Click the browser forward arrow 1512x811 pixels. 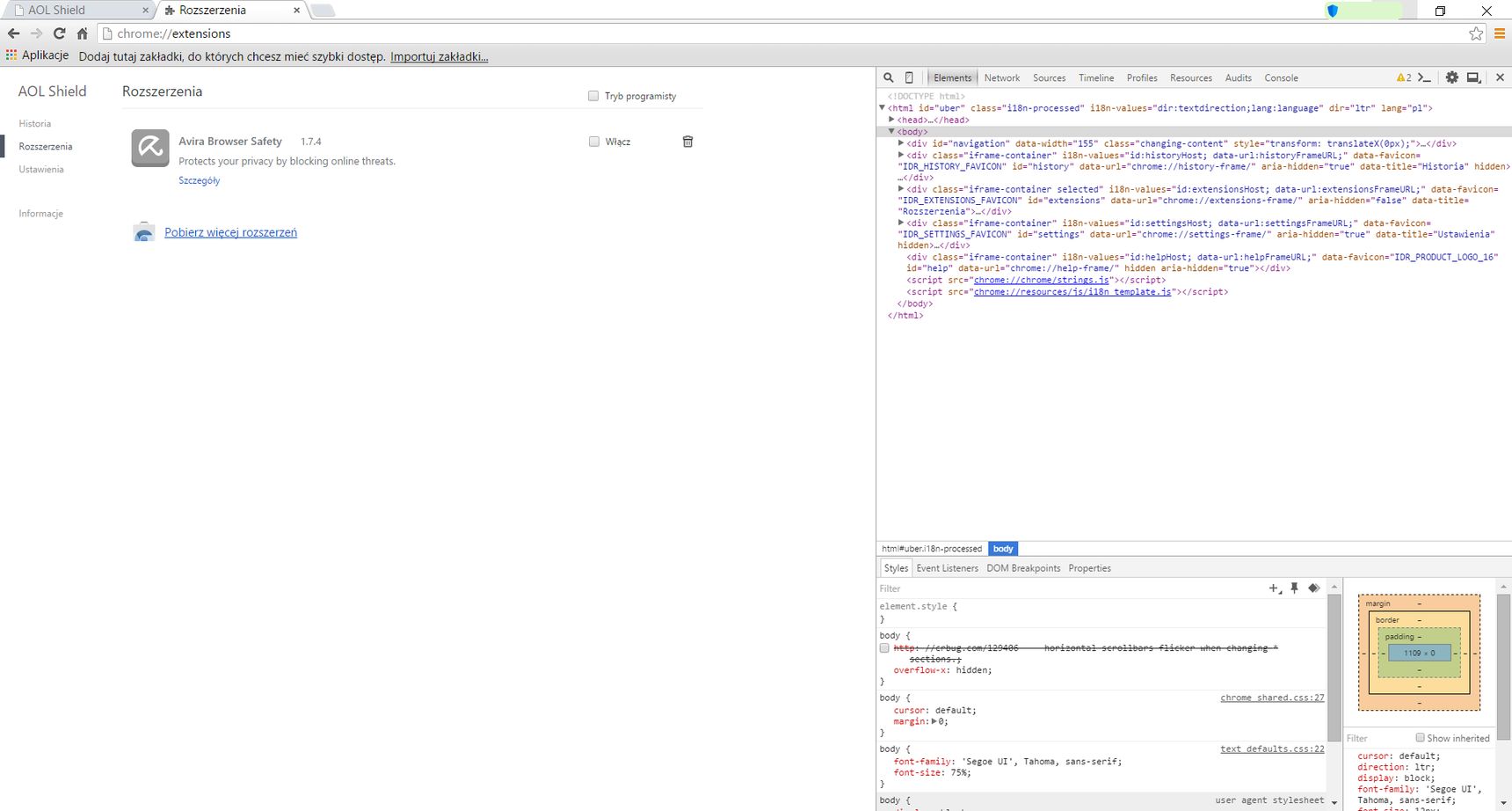[36, 33]
